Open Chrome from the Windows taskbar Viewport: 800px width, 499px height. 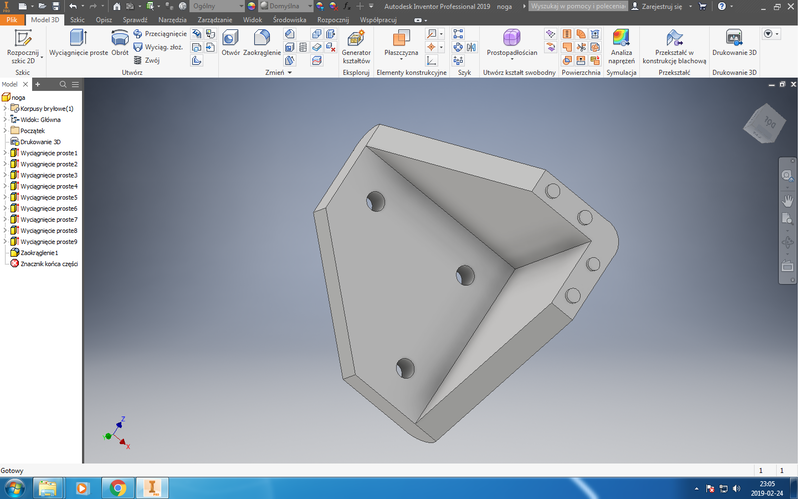[118, 488]
